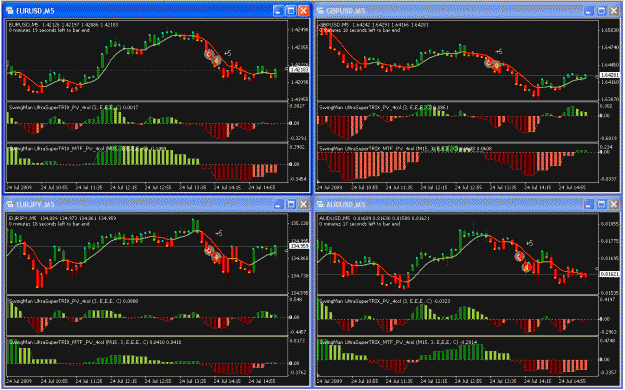The width and height of the screenshot is (625, 390).
Task: Minimize the EURJPY,M5 chart window
Action: (x=278, y=204)
